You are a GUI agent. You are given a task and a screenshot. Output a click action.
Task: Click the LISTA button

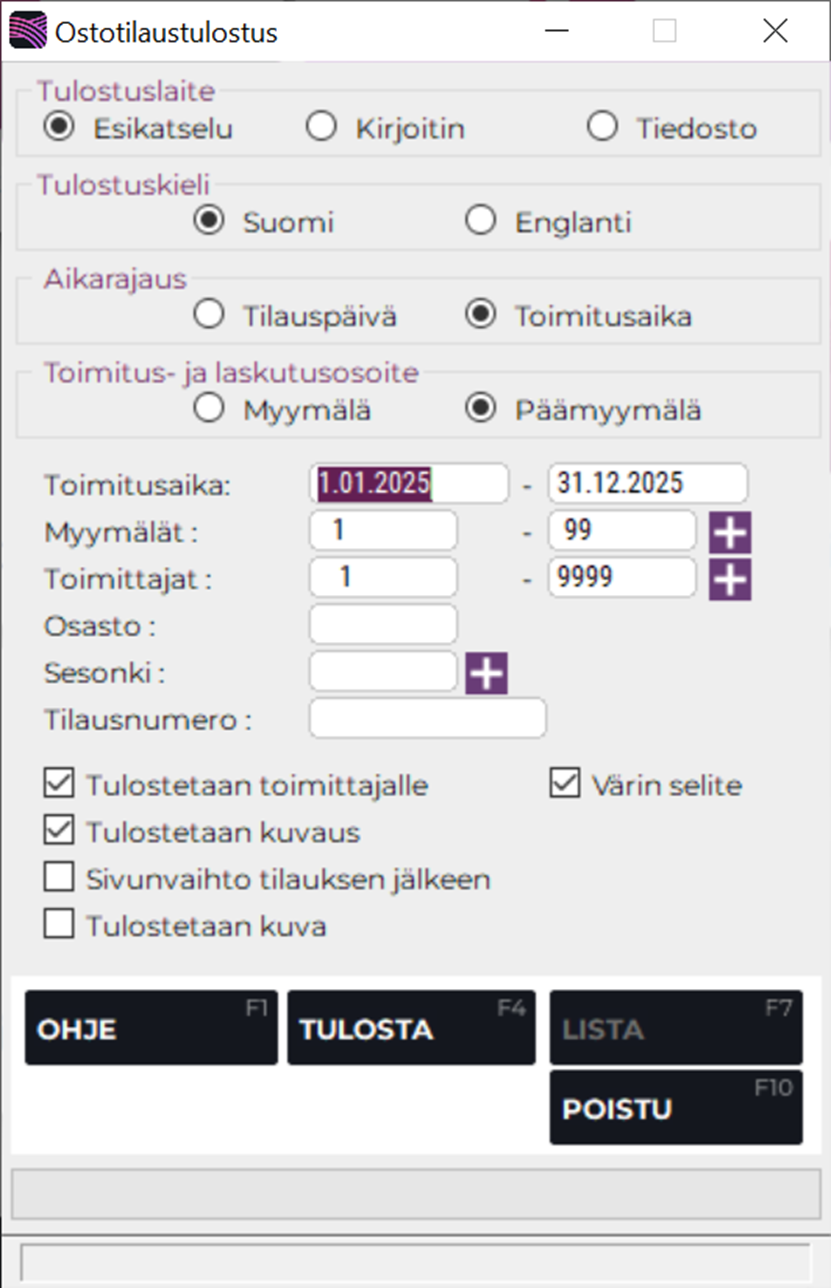(675, 1026)
